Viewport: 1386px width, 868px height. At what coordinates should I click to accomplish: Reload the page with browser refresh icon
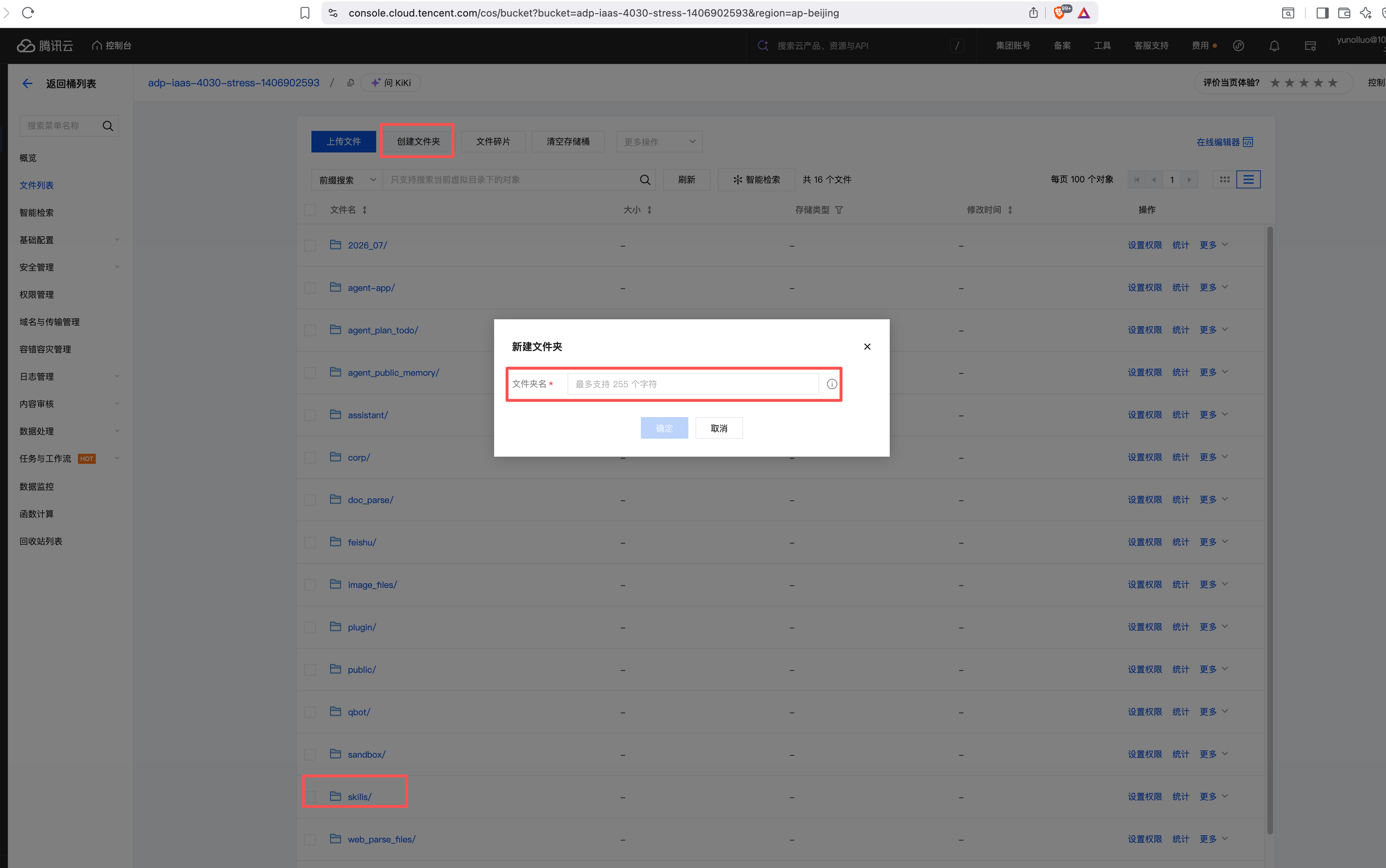point(28,13)
